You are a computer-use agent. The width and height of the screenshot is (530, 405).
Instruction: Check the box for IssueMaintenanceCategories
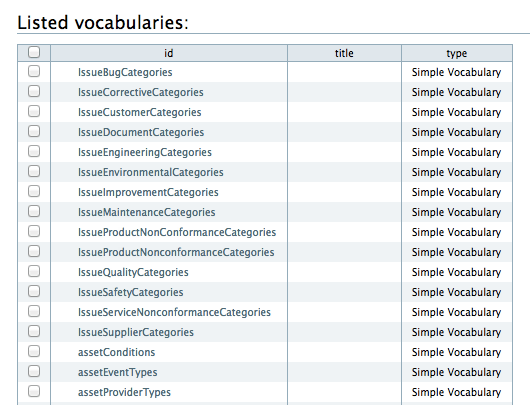34,211
